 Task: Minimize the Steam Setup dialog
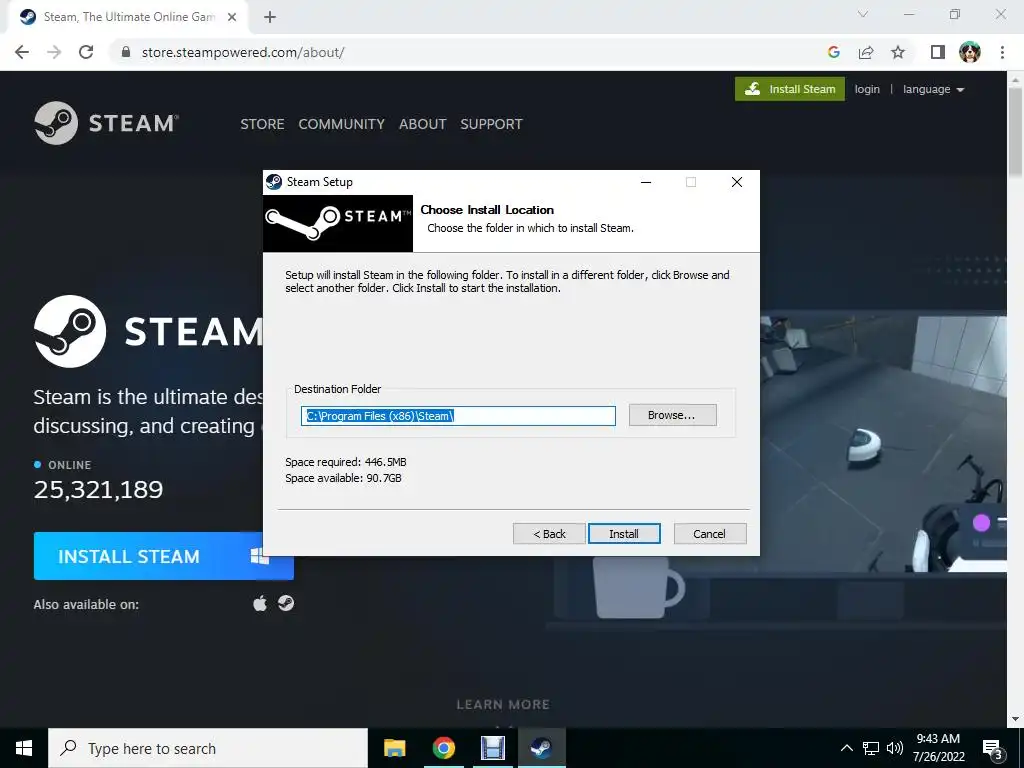646,182
